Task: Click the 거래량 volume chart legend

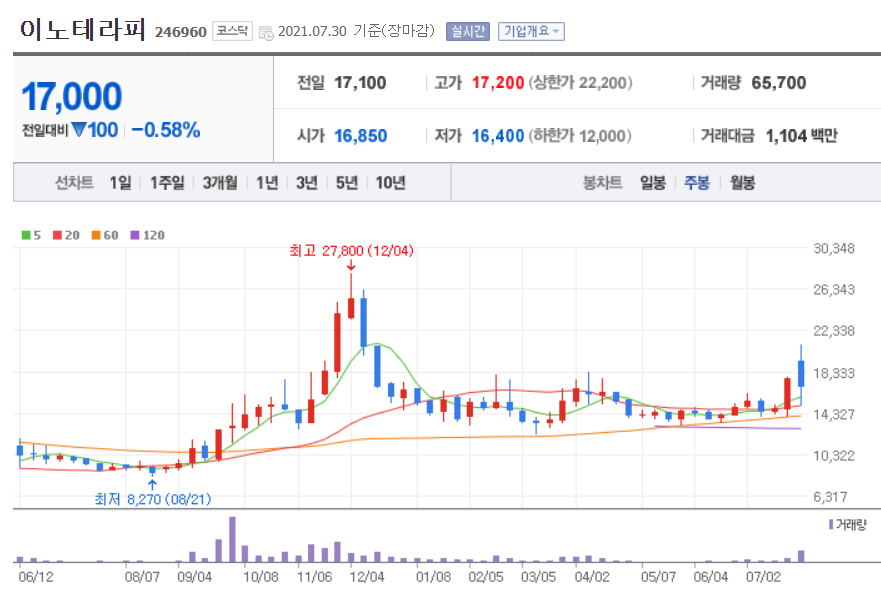Action: (848, 525)
